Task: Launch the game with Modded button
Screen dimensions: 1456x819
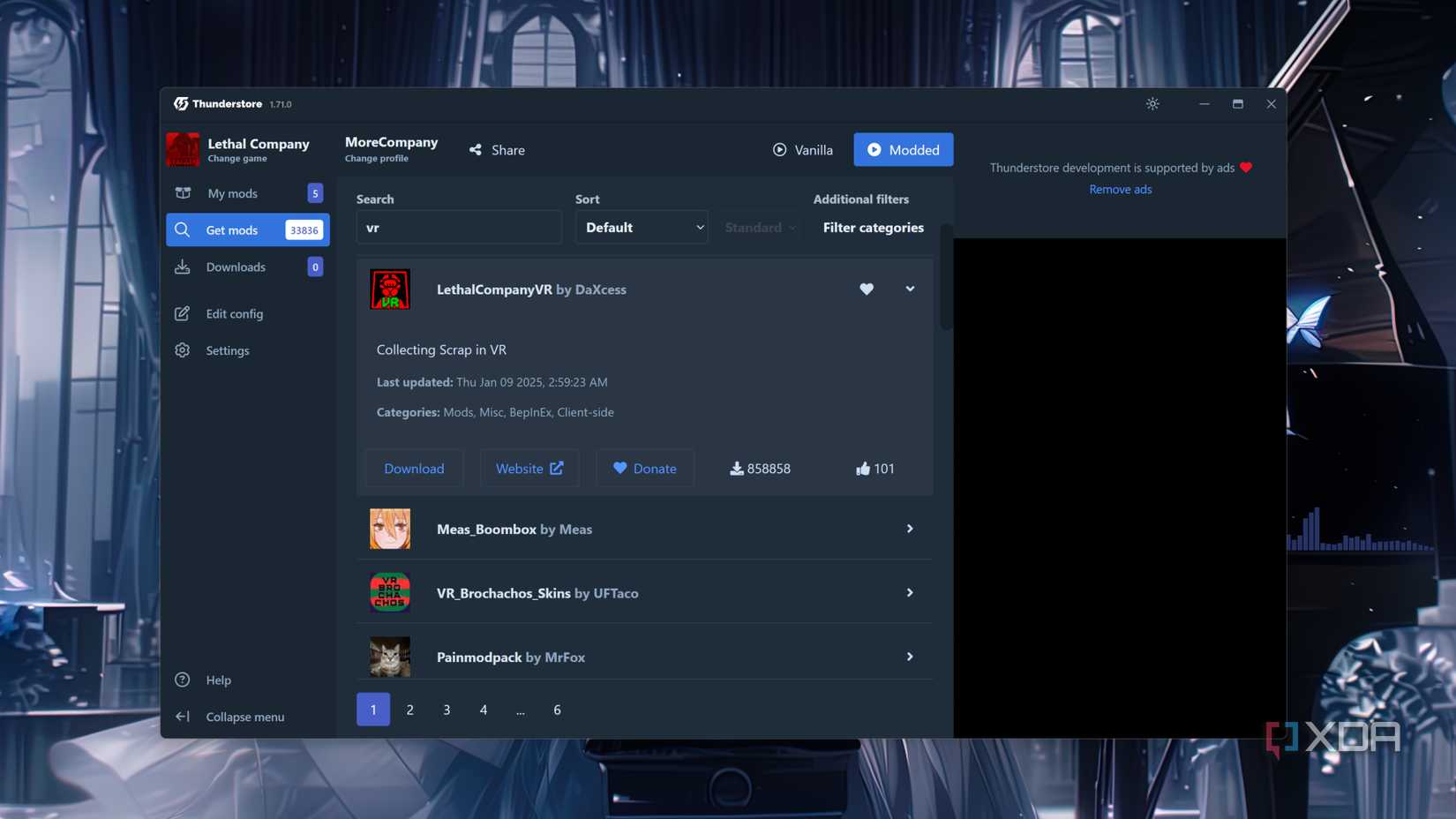Action: pos(903,150)
